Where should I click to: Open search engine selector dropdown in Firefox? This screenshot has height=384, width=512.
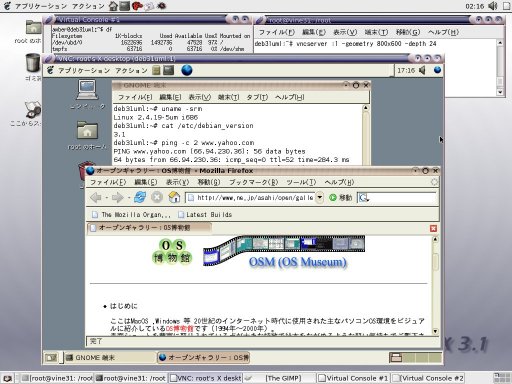pyautogui.click(x=363, y=198)
